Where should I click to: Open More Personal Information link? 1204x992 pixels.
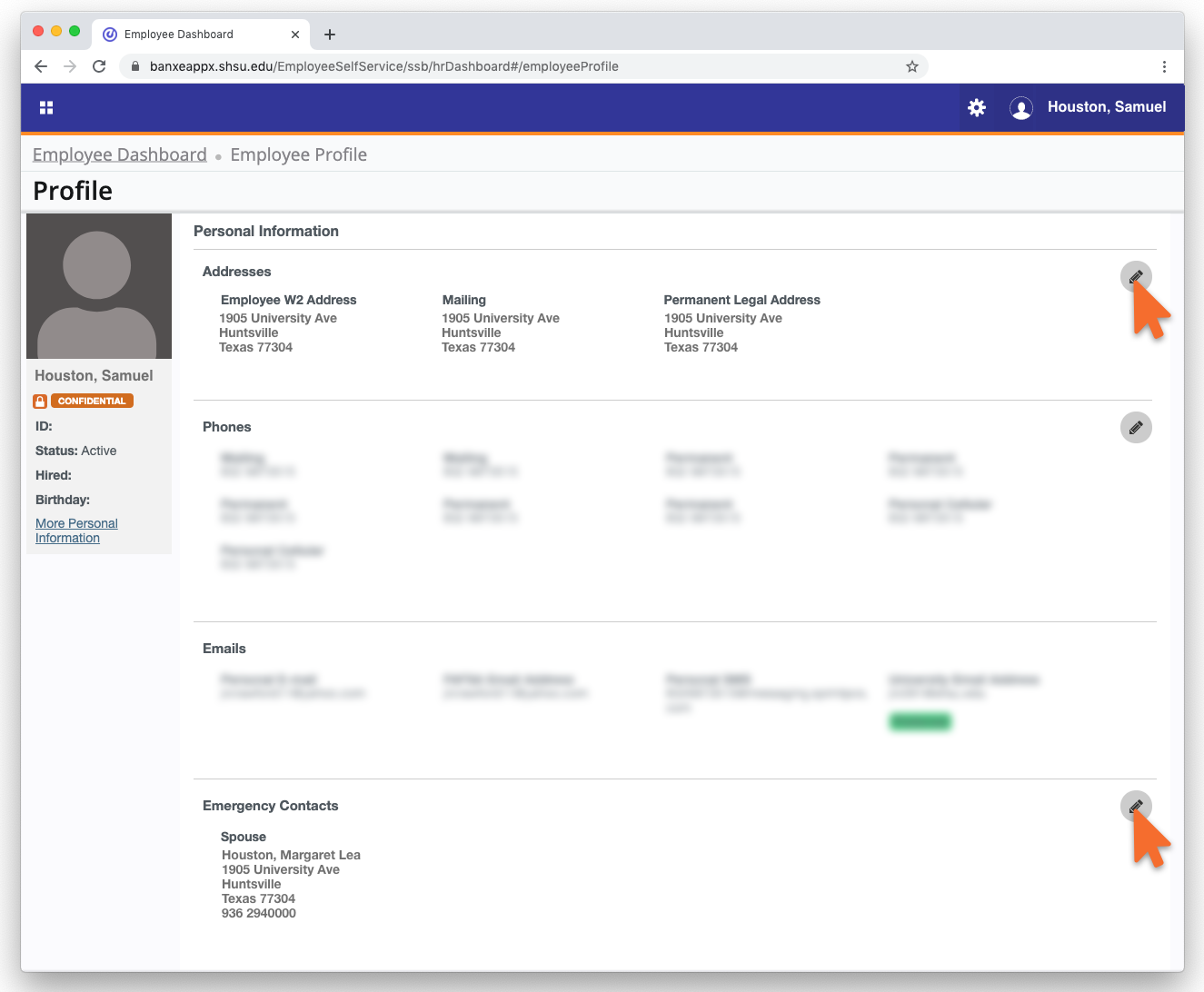coord(76,531)
